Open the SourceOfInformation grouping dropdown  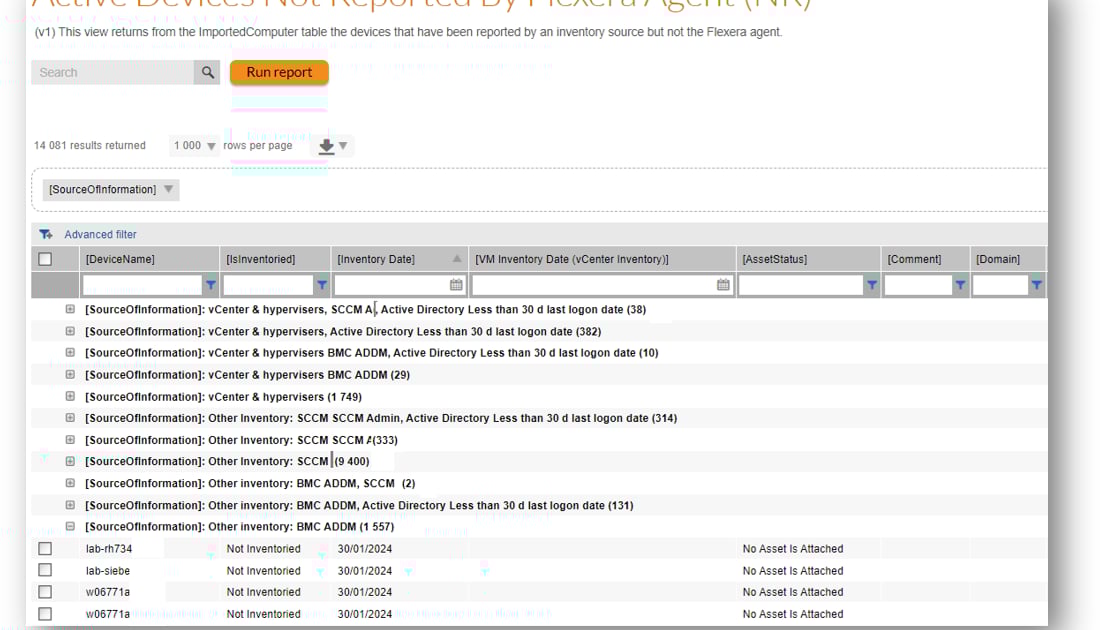(x=168, y=188)
